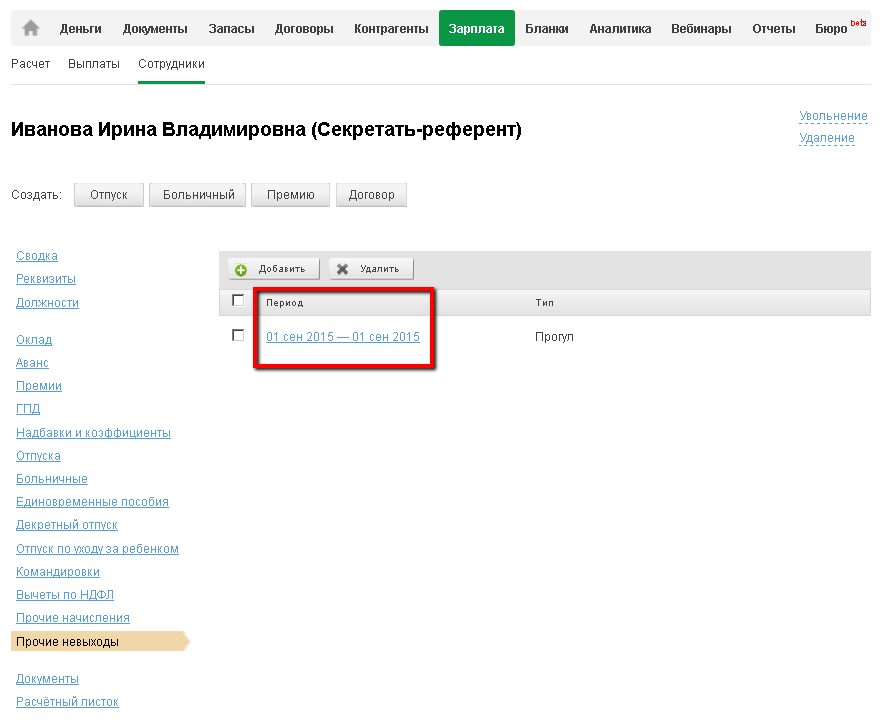
Task: Open the Бланки menu
Action: coord(547,29)
